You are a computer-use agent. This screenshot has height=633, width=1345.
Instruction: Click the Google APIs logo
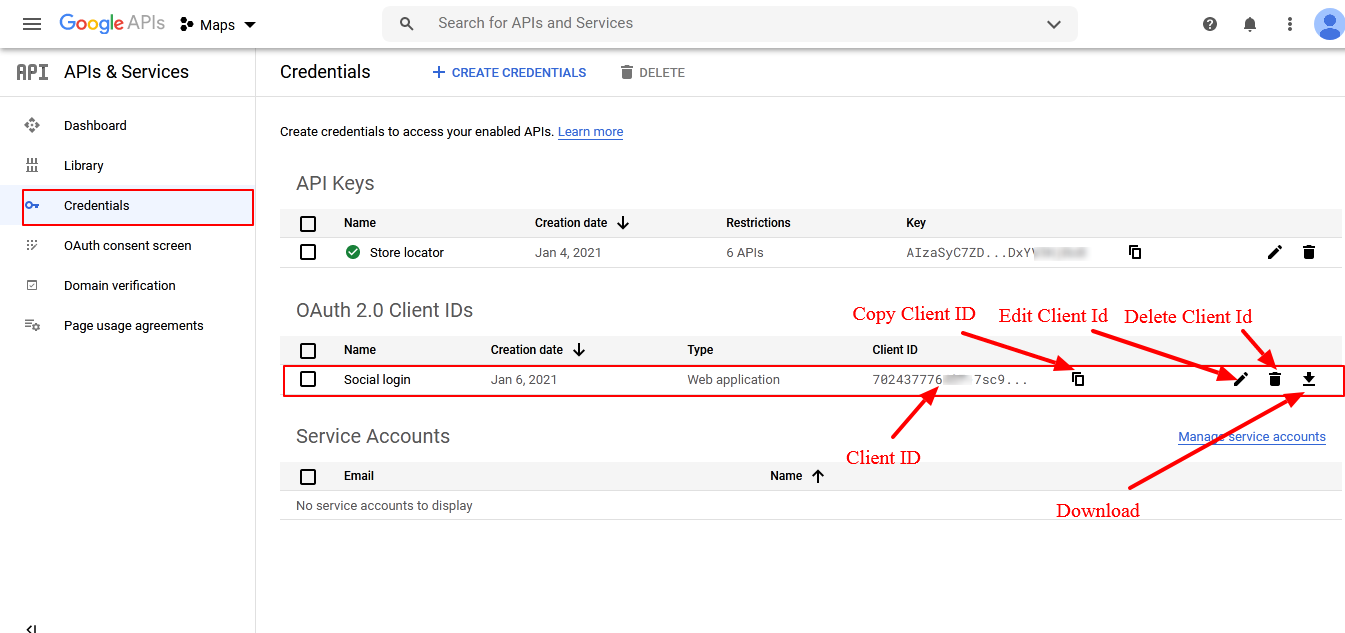pos(112,24)
